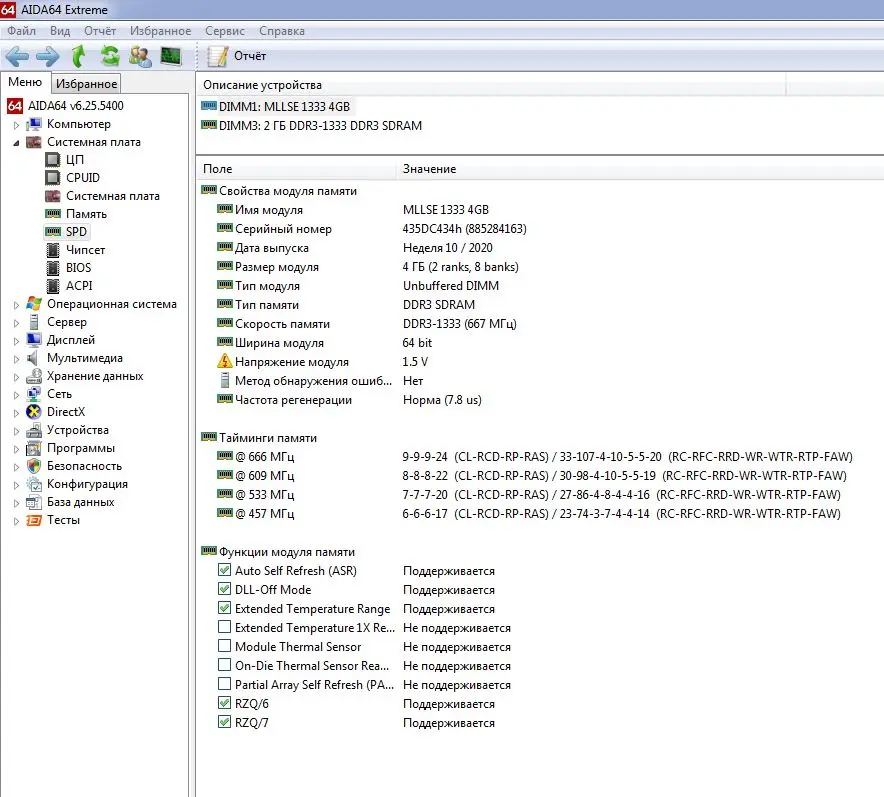
Task: Click DLL-Off Mode checkbox
Action: pyautogui.click(x=224, y=589)
